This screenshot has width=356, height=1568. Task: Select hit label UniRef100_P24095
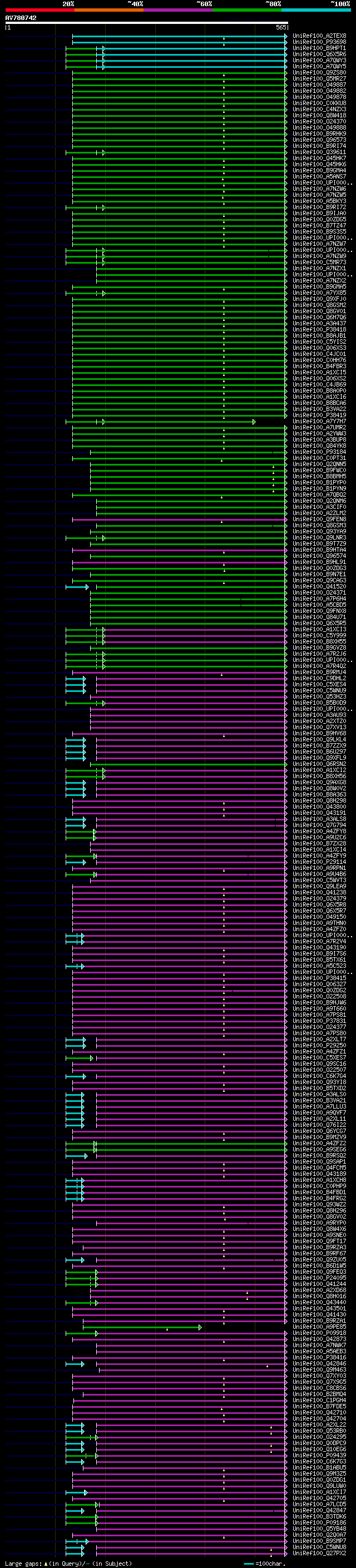click(319, 1278)
